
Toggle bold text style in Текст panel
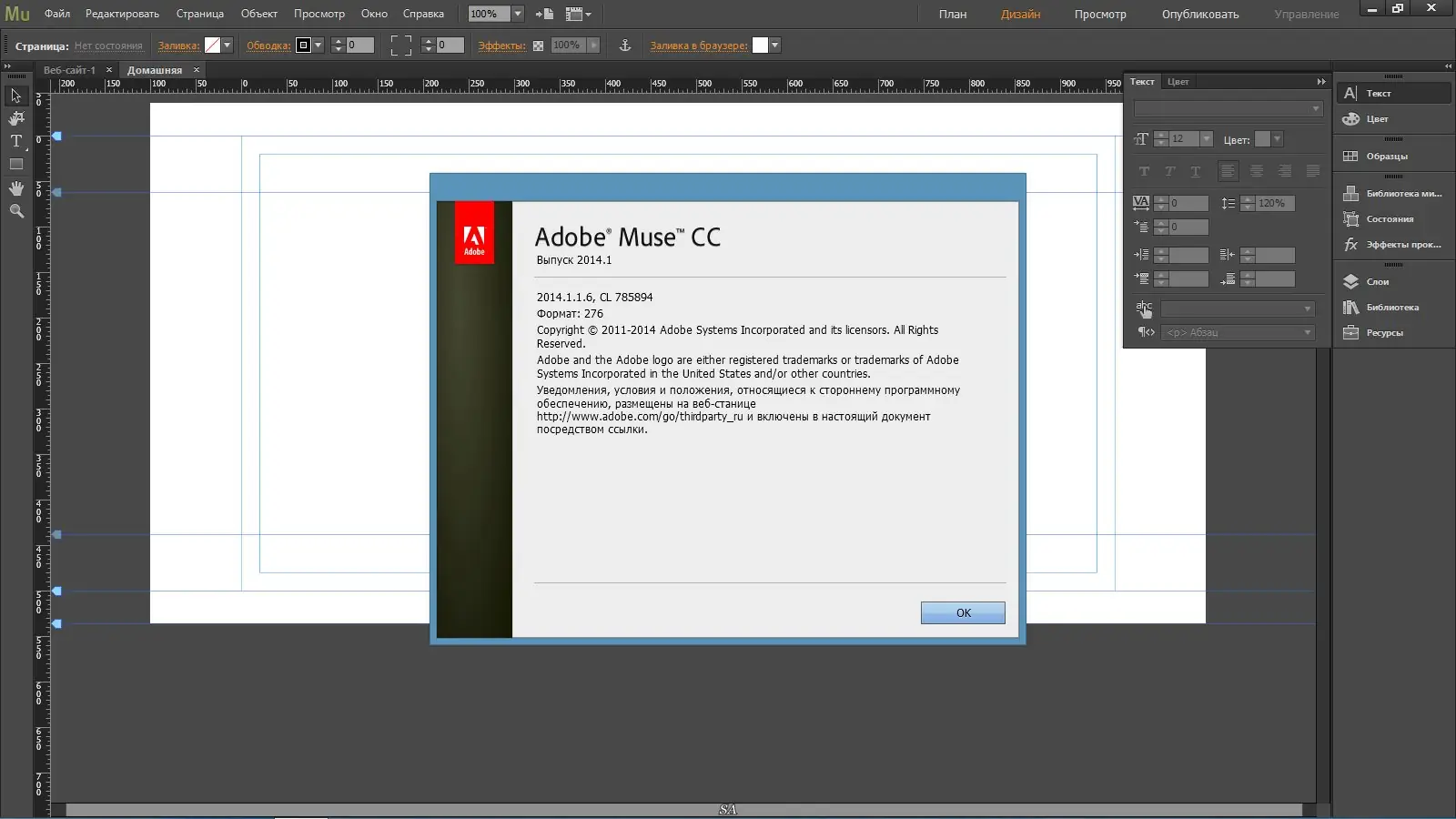coord(1144,171)
